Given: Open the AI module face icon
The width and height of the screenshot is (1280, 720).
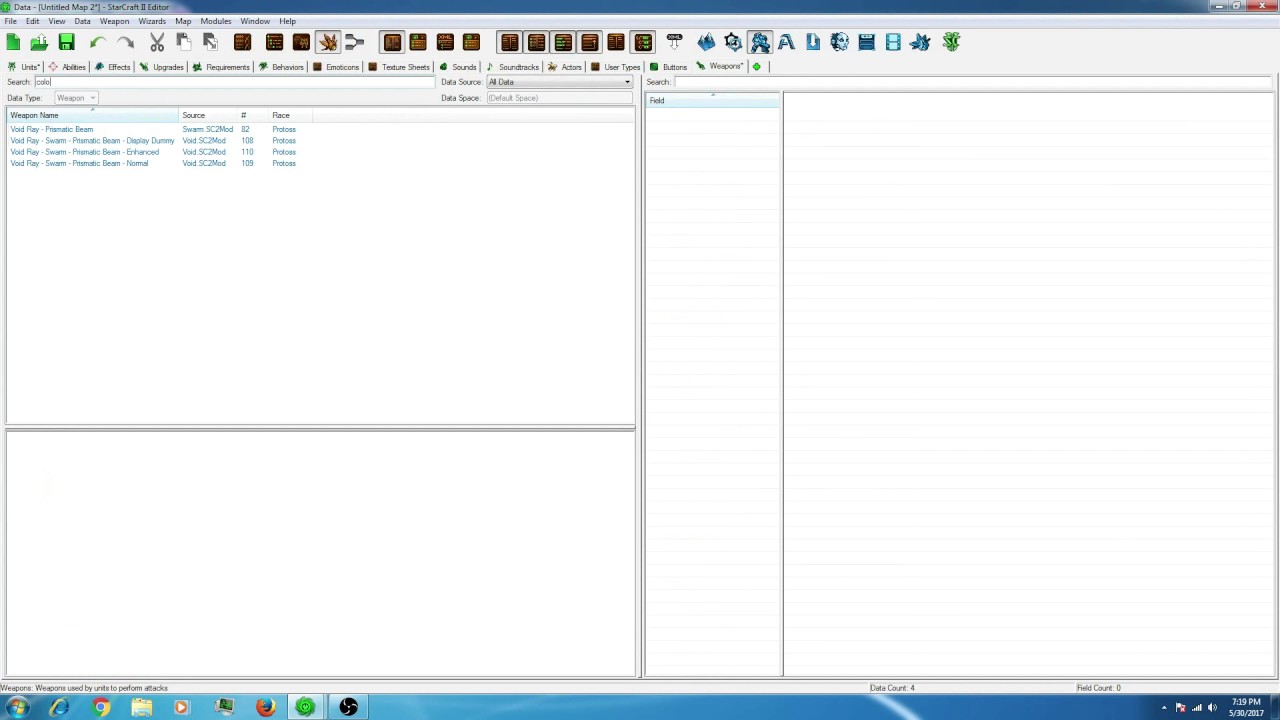Looking at the screenshot, I should pyautogui.click(x=839, y=42).
